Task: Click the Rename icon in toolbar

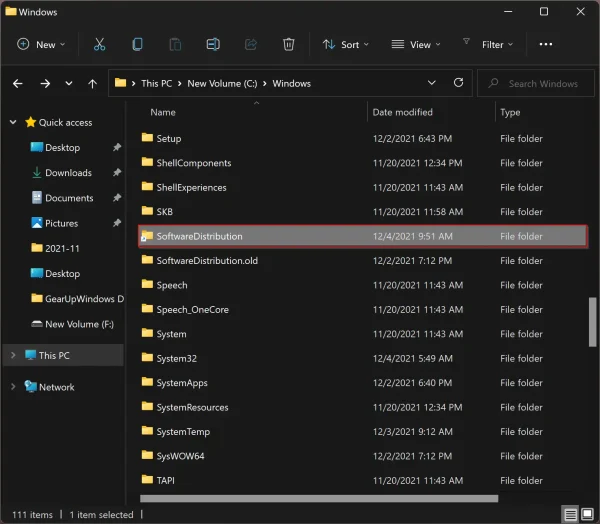Action: [x=213, y=44]
